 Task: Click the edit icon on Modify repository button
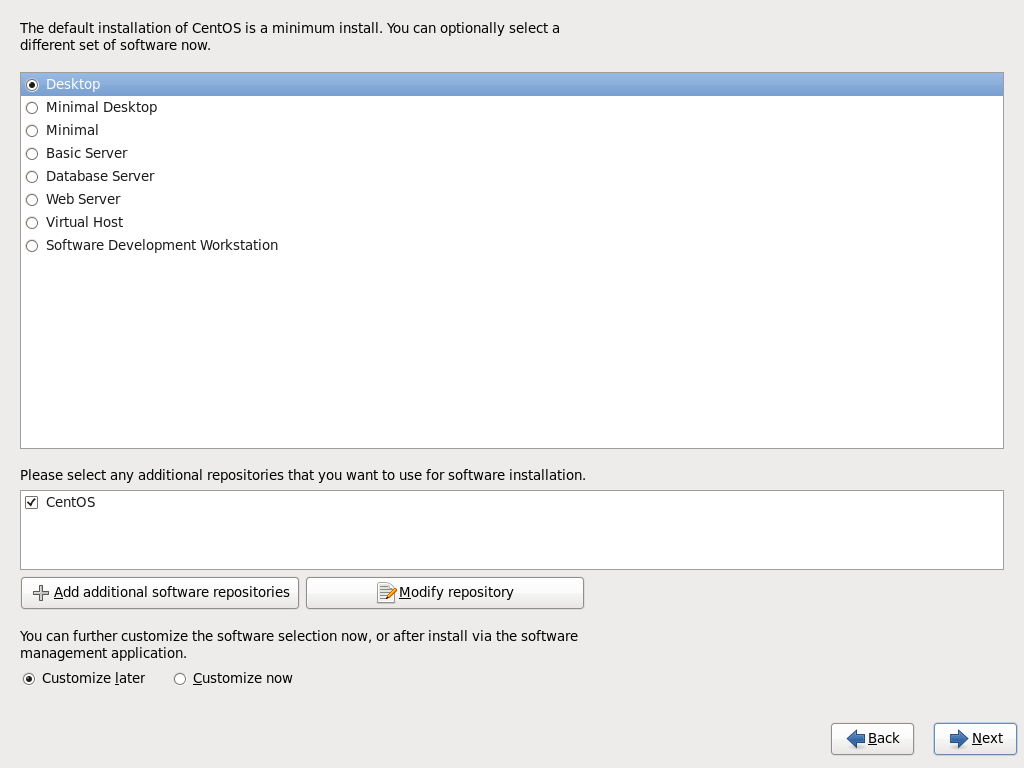(387, 592)
